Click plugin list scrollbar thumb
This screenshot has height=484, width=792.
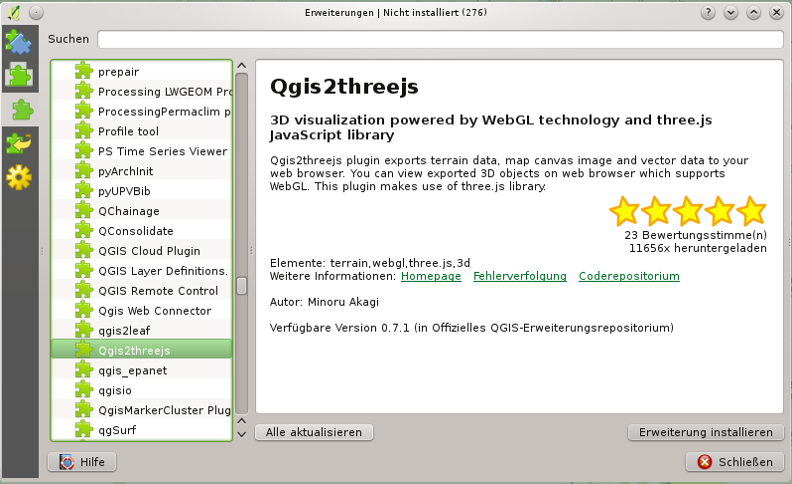[241, 285]
